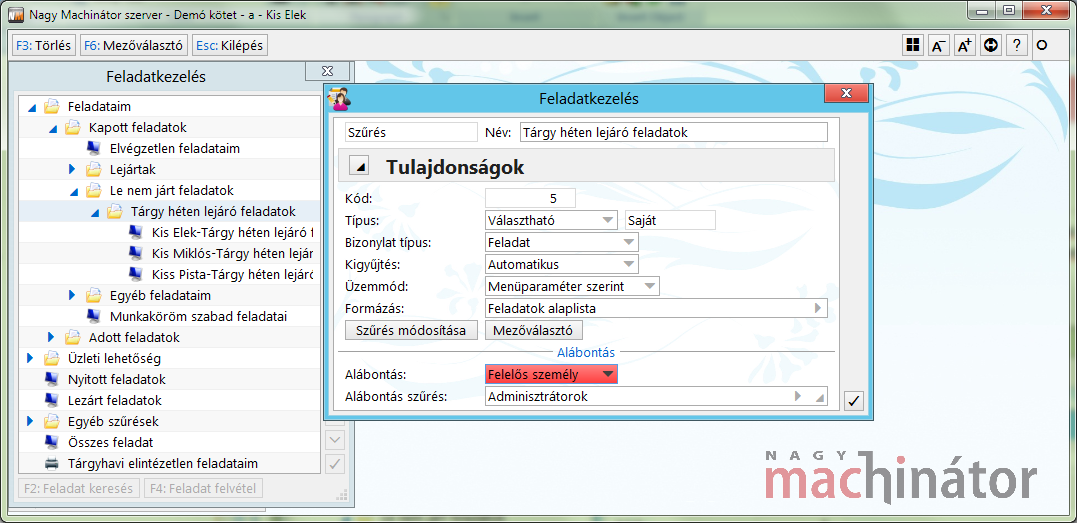Image resolution: width=1077 pixels, height=523 pixels.
Task: Click the small circle icon at toolbar end
Action: point(1042,45)
